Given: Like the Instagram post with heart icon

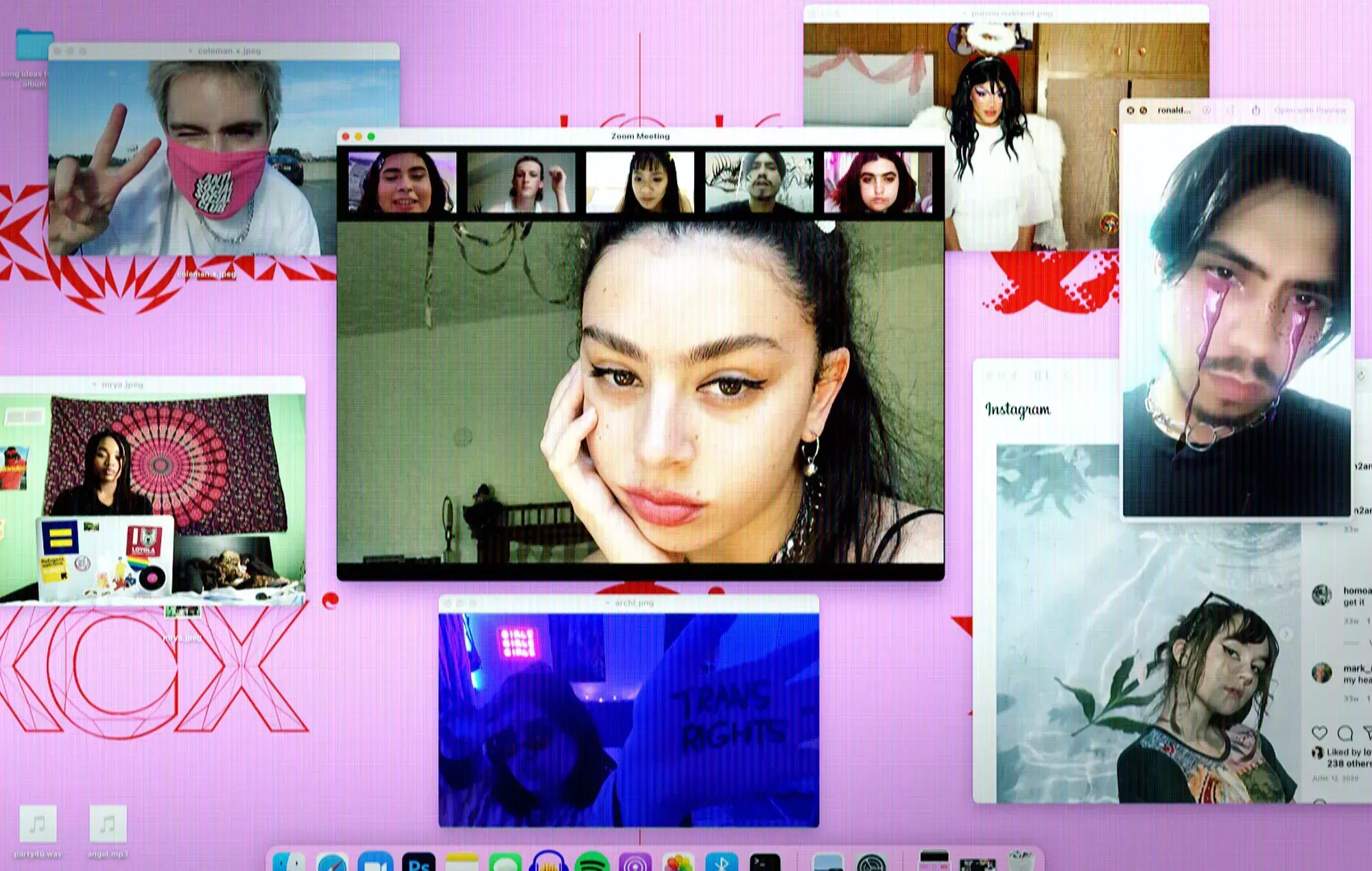Looking at the screenshot, I should (1319, 732).
